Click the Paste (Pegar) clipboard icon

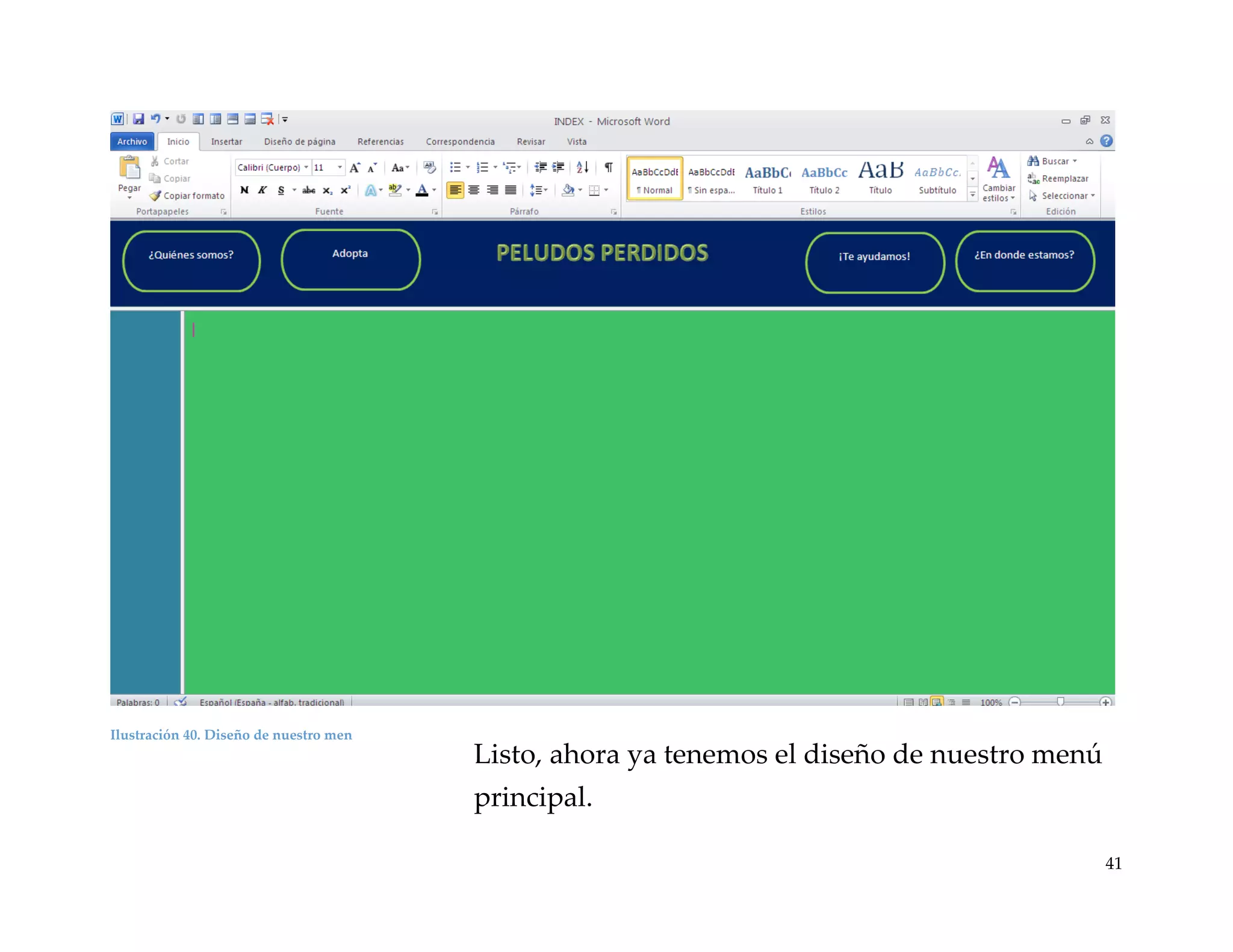pos(129,168)
